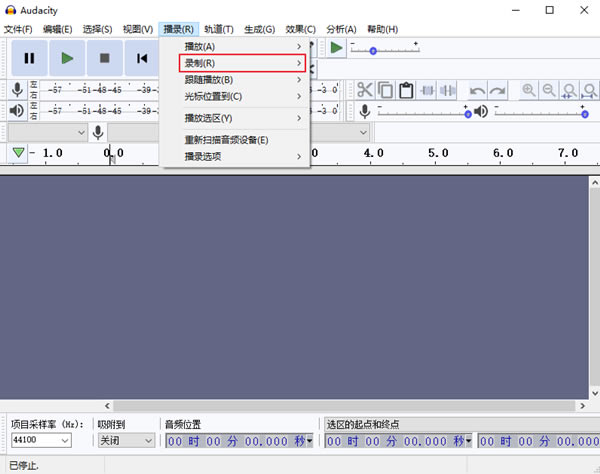
Task: Click the Zoom Out magnifier icon
Action: [549, 90]
